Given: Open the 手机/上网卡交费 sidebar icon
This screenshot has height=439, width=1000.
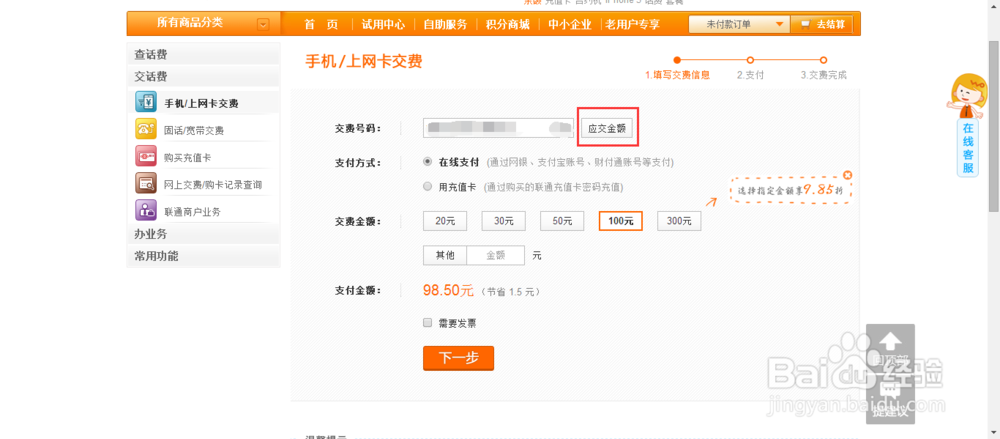Looking at the screenshot, I should (145, 102).
